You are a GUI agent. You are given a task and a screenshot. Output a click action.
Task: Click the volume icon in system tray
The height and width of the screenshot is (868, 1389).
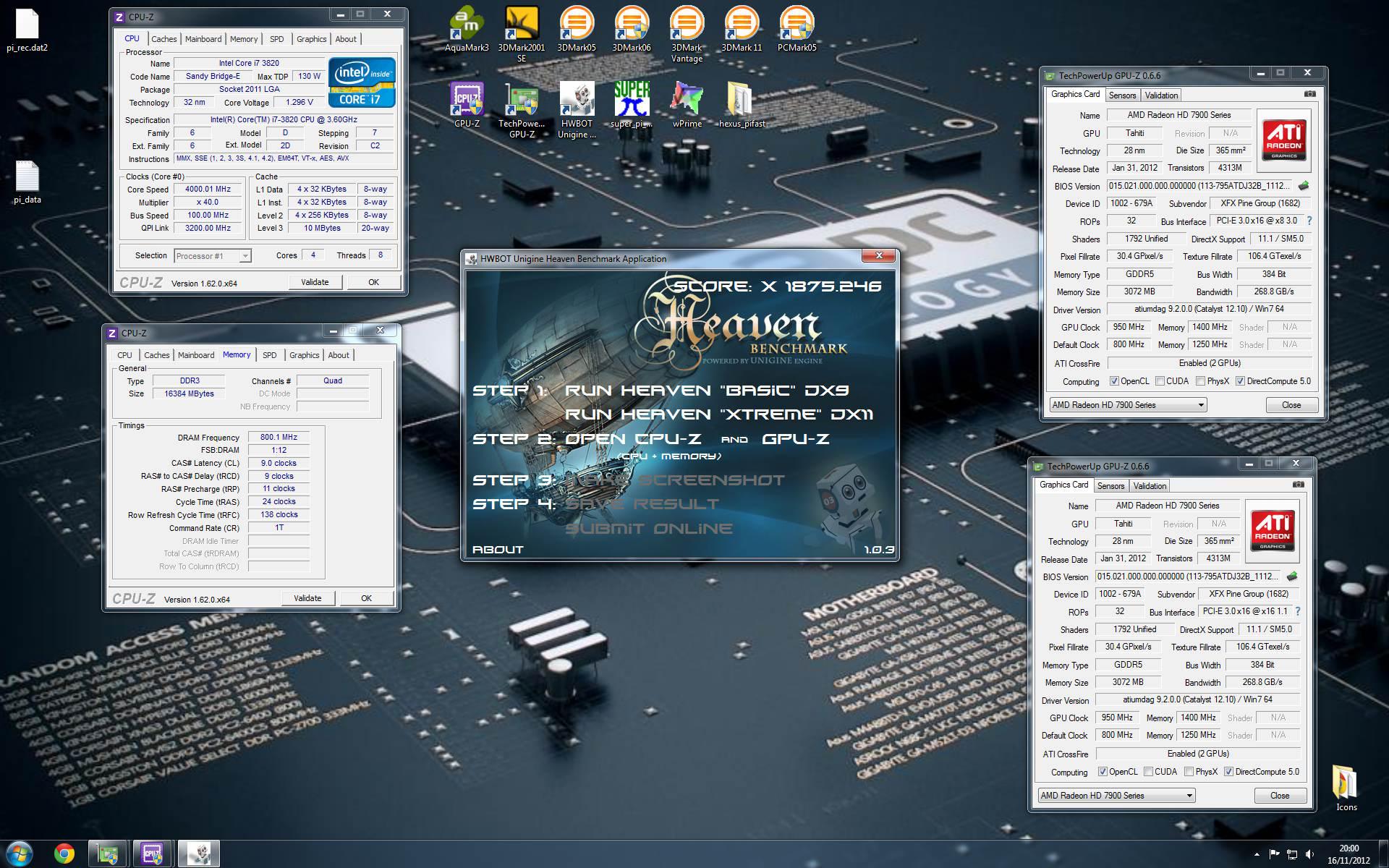[1309, 854]
